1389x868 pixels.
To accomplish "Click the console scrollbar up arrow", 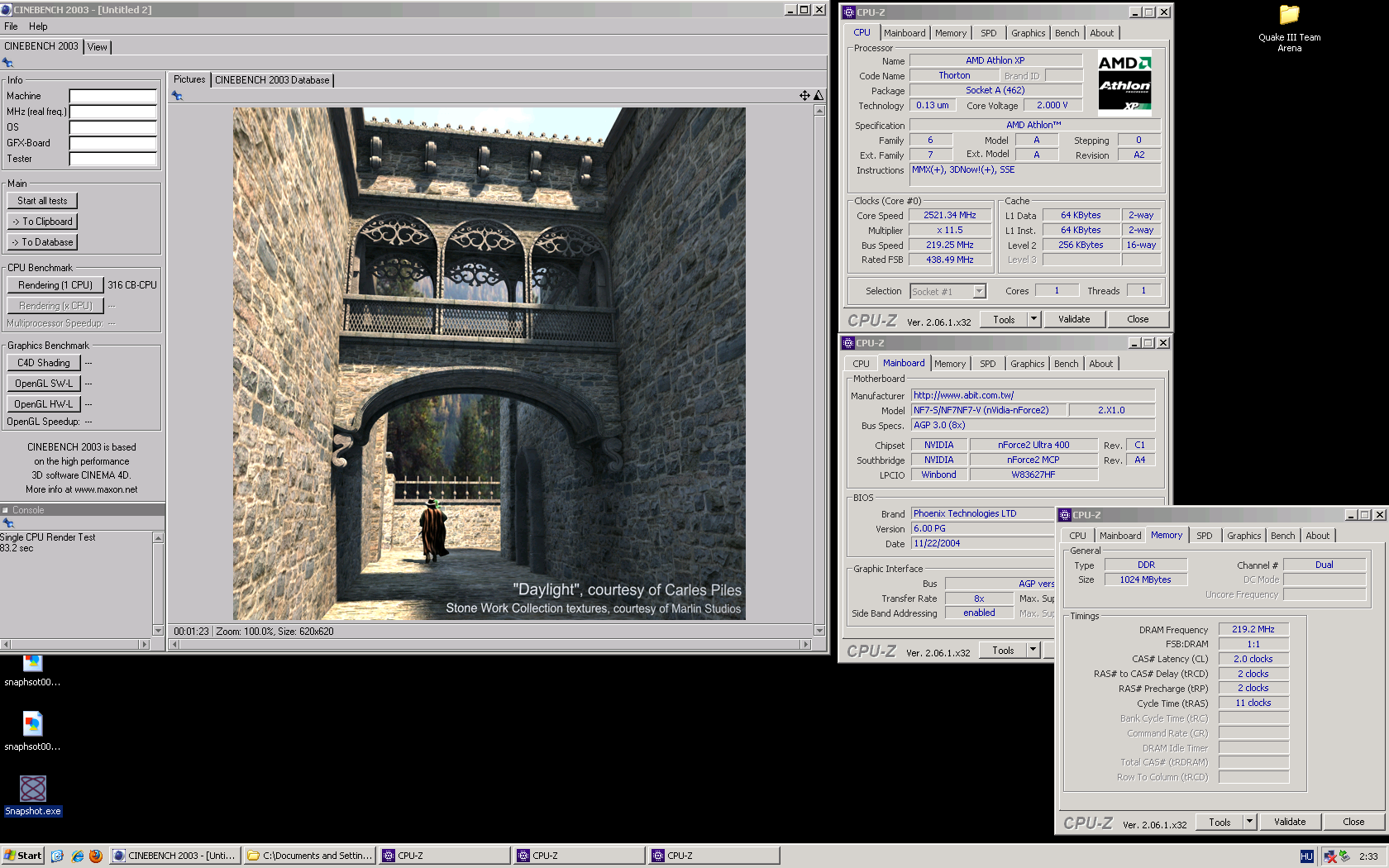I will [158, 538].
